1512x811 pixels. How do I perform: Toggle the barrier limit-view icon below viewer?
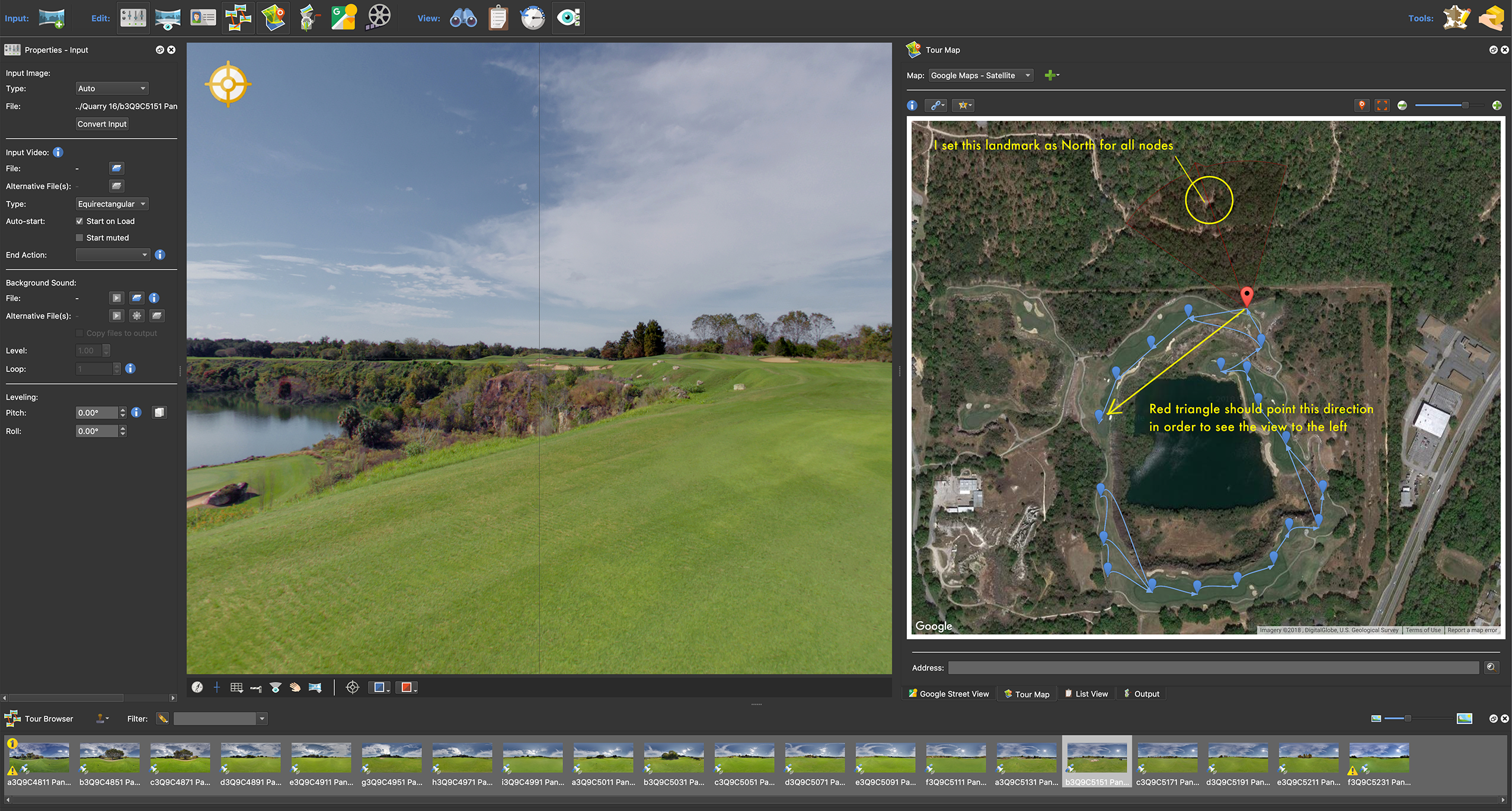point(256,688)
